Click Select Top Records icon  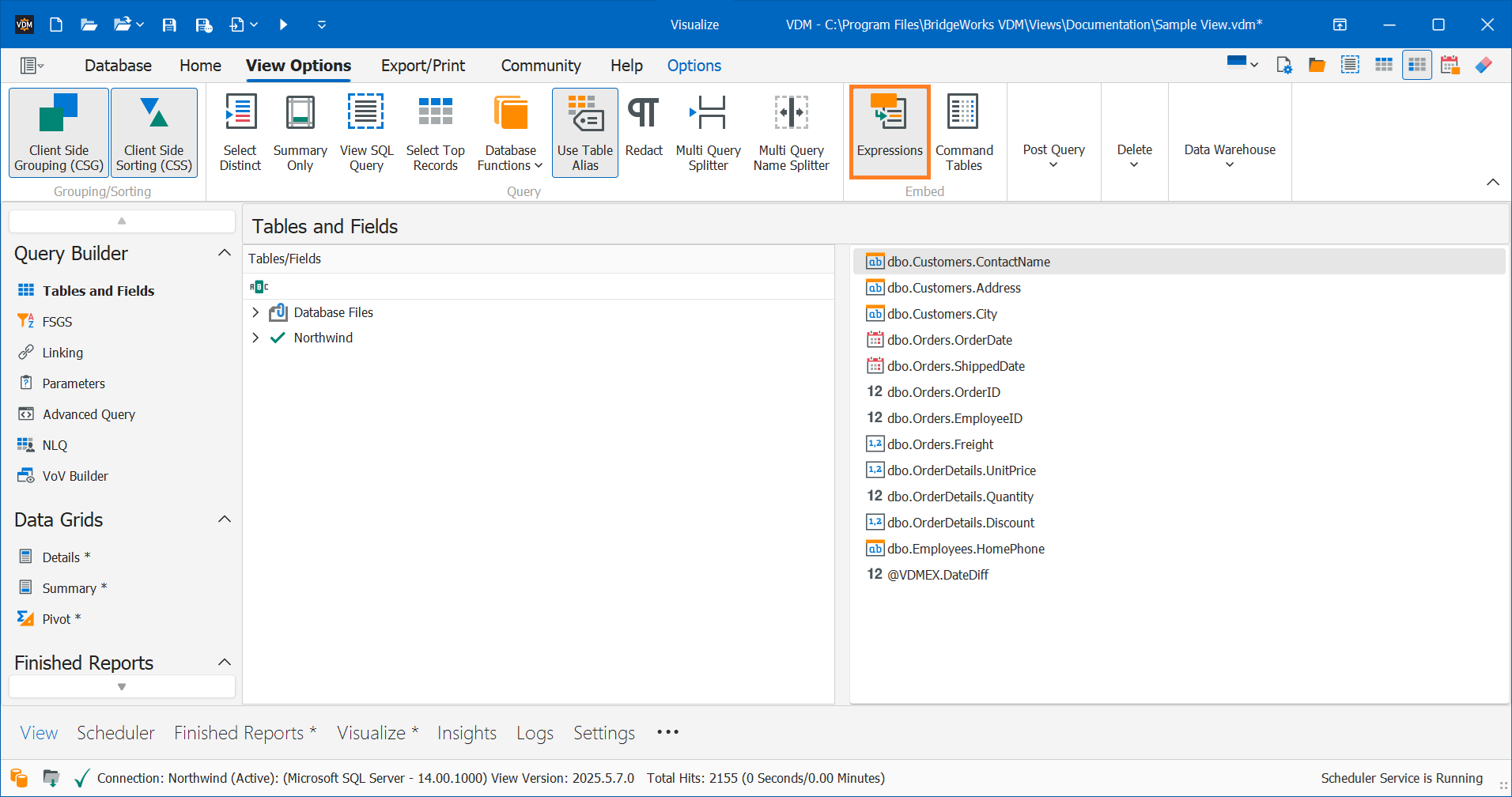[x=436, y=112]
